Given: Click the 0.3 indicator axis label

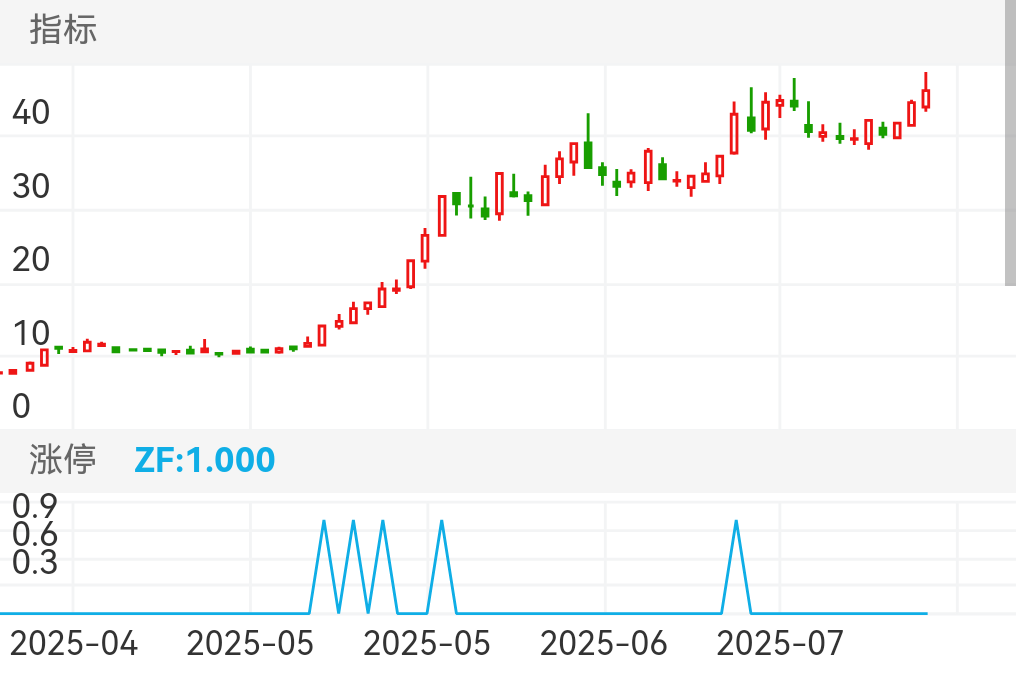Looking at the screenshot, I should [x=35, y=562].
